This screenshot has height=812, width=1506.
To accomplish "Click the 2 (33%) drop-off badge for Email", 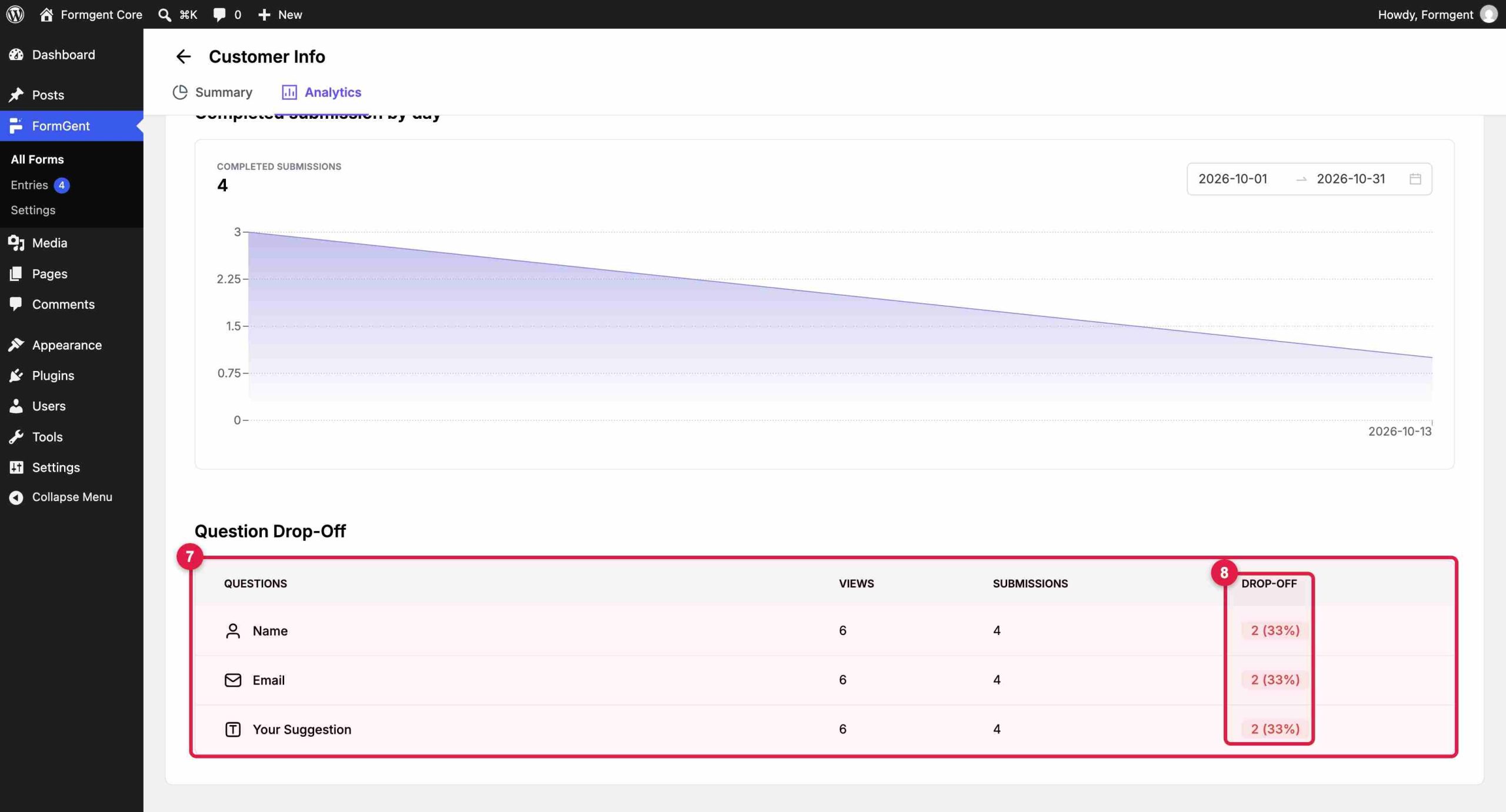I will (x=1275, y=680).
